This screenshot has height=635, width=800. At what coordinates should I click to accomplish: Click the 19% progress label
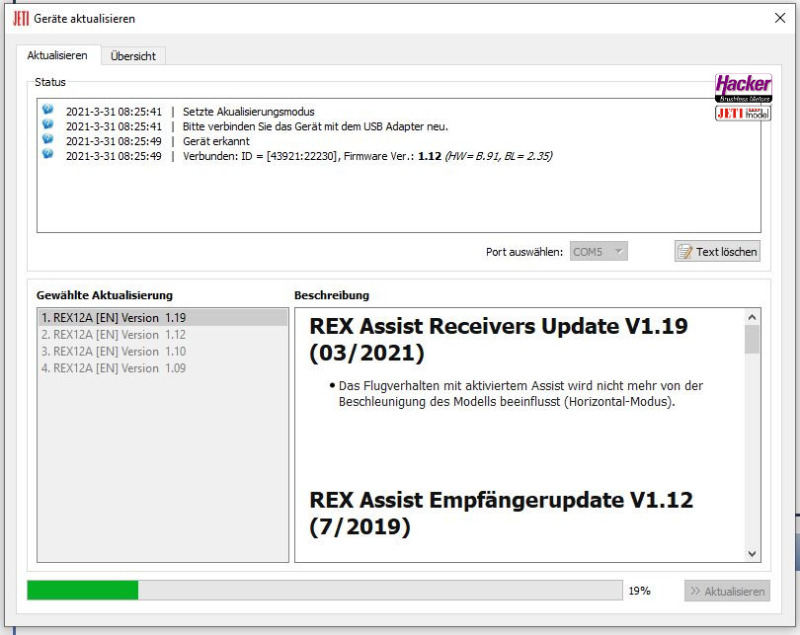[639, 591]
